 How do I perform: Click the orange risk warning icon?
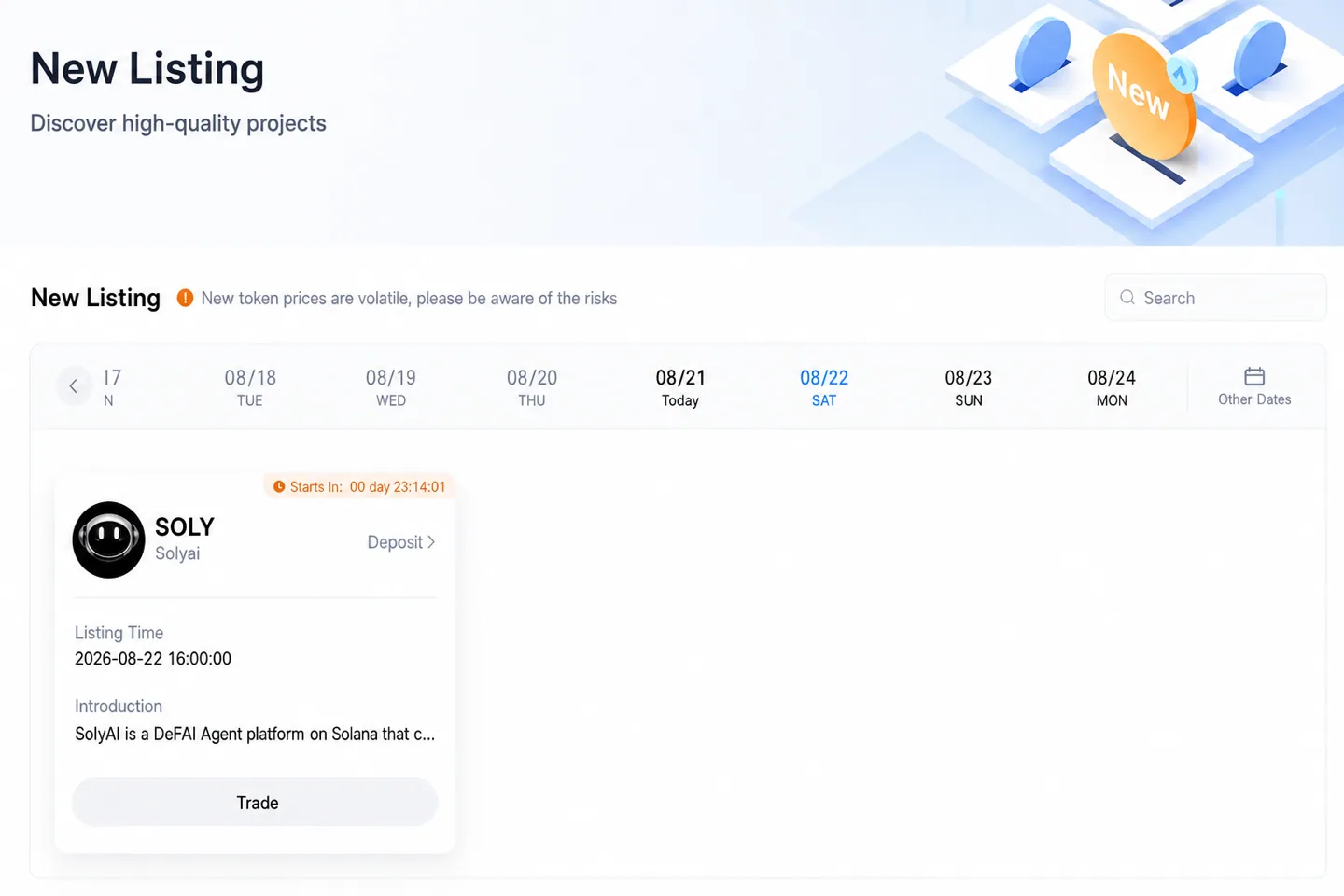coord(185,298)
